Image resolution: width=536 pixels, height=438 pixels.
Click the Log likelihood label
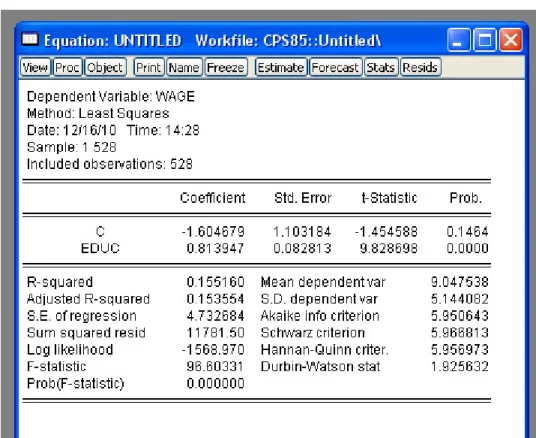(x=70, y=349)
